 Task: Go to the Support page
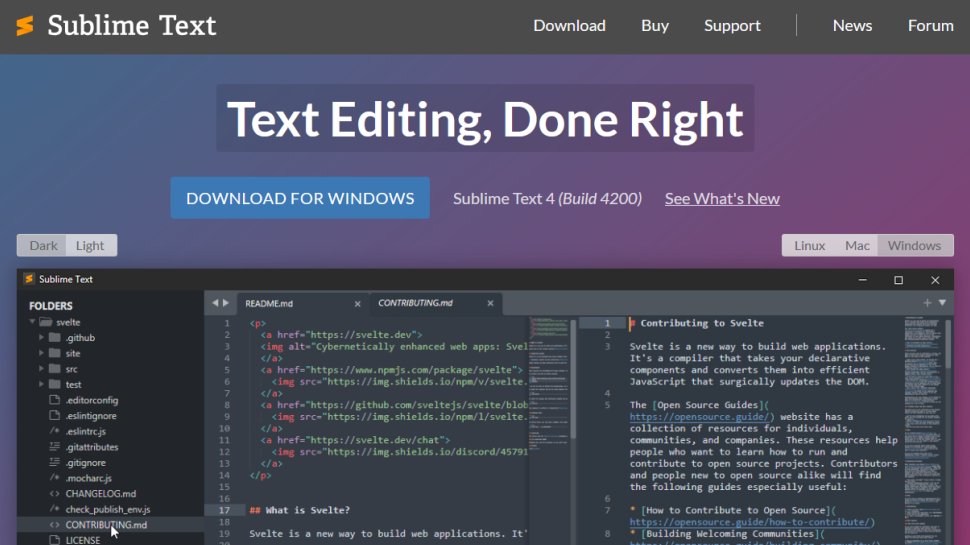click(x=732, y=25)
